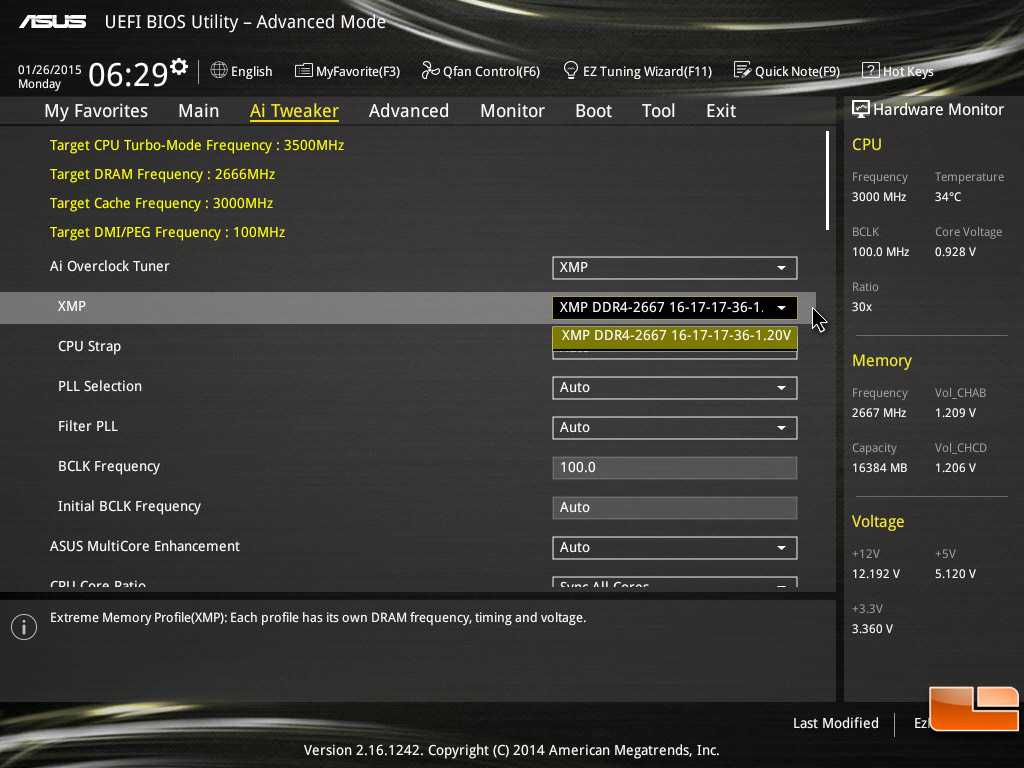The width and height of the screenshot is (1024, 768).
Task: Open the My Favorites tab
Action: click(x=96, y=111)
